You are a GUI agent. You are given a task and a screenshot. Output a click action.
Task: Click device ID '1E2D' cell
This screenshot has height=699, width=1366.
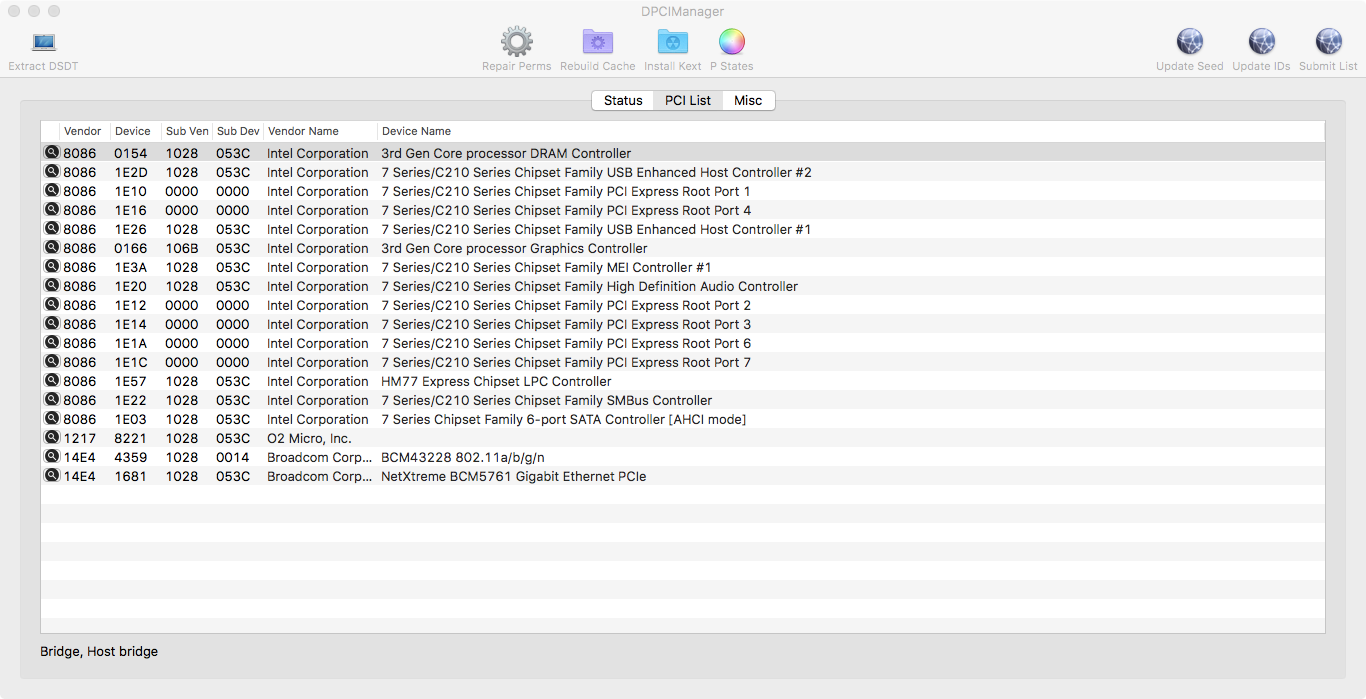click(x=130, y=173)
